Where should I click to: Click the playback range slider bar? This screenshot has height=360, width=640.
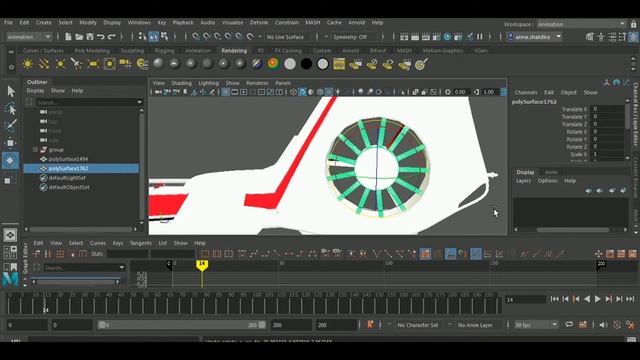182,325
